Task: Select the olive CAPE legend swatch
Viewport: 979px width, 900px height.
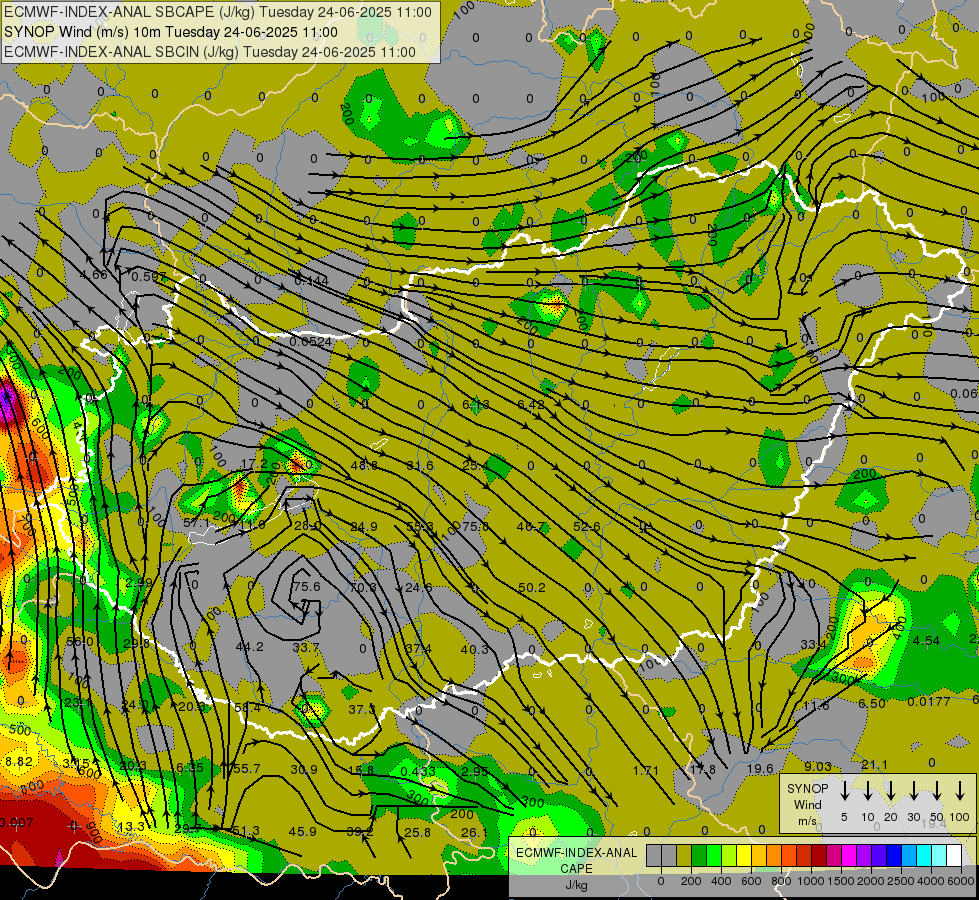Action: click(684, 856)
